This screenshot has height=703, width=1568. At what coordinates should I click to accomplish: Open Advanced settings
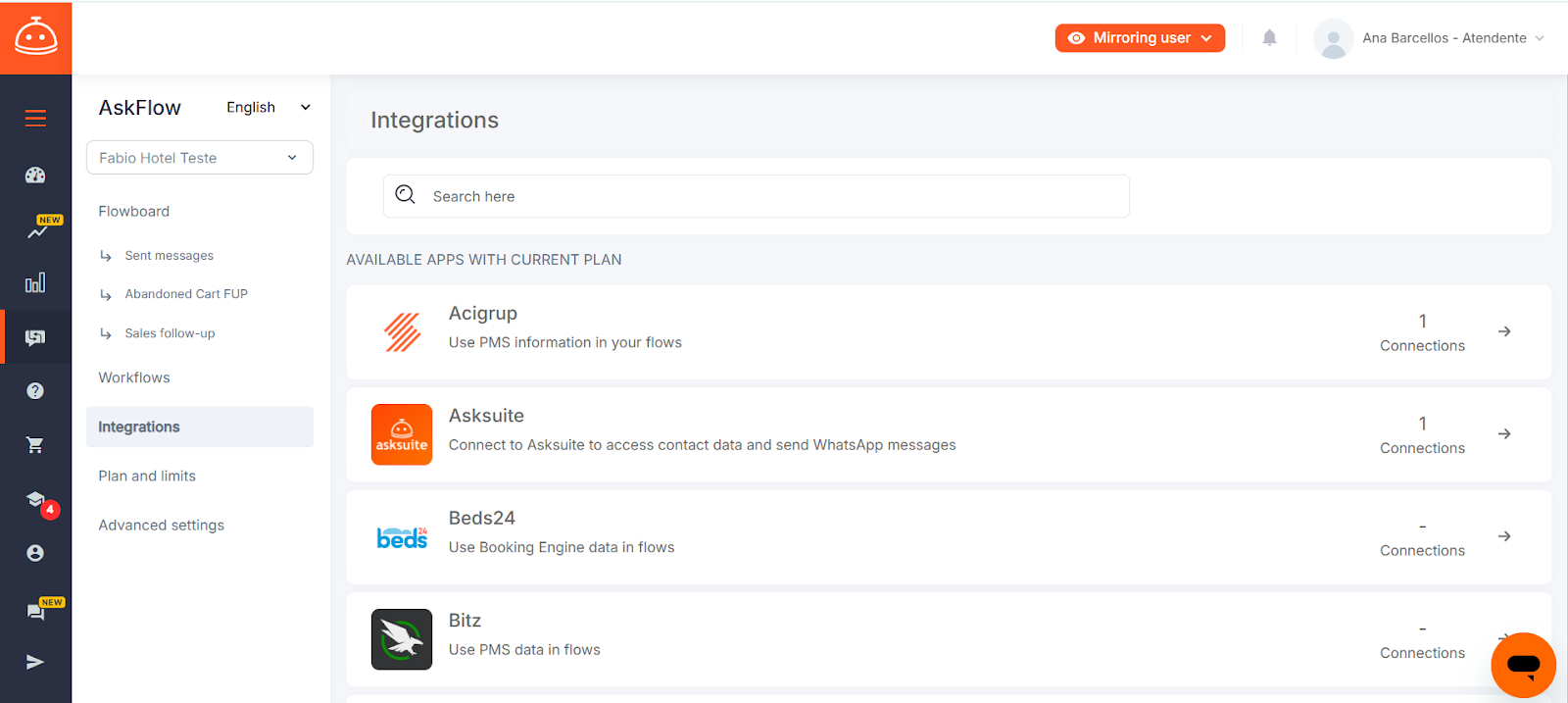pos(162,526)
